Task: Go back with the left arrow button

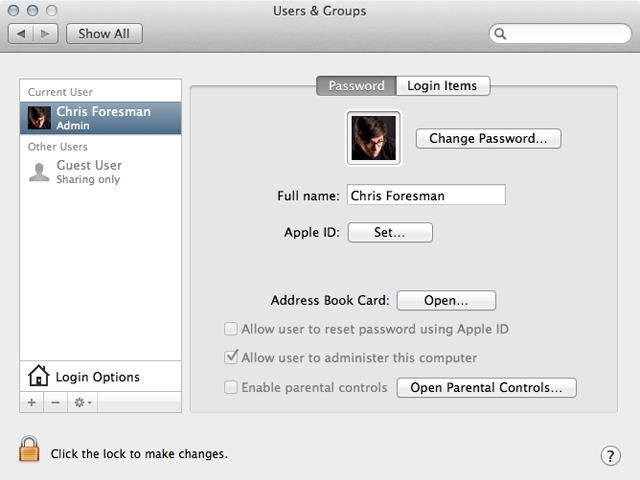Action: (21, 33)
